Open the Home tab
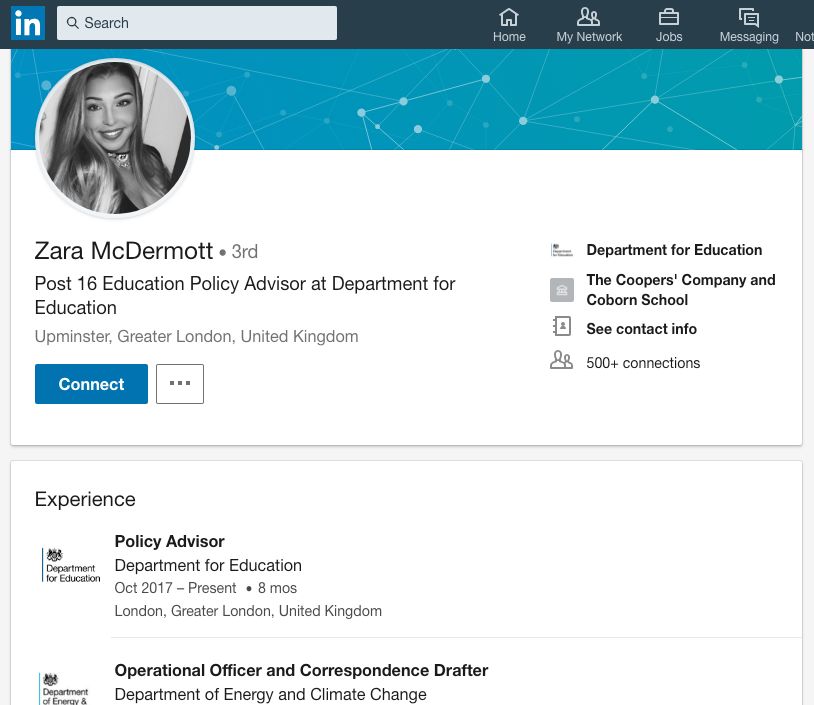Screen dimensions: 814x705 [509, 25]
